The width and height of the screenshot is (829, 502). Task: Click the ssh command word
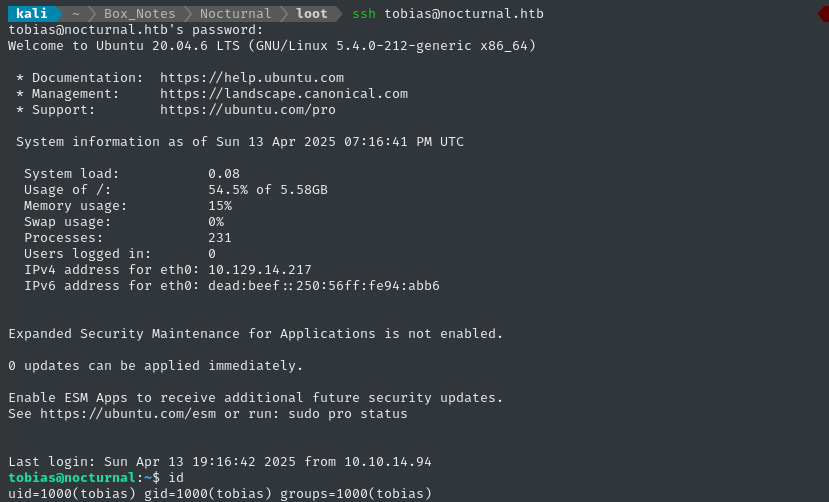click(x=364, y=14)
